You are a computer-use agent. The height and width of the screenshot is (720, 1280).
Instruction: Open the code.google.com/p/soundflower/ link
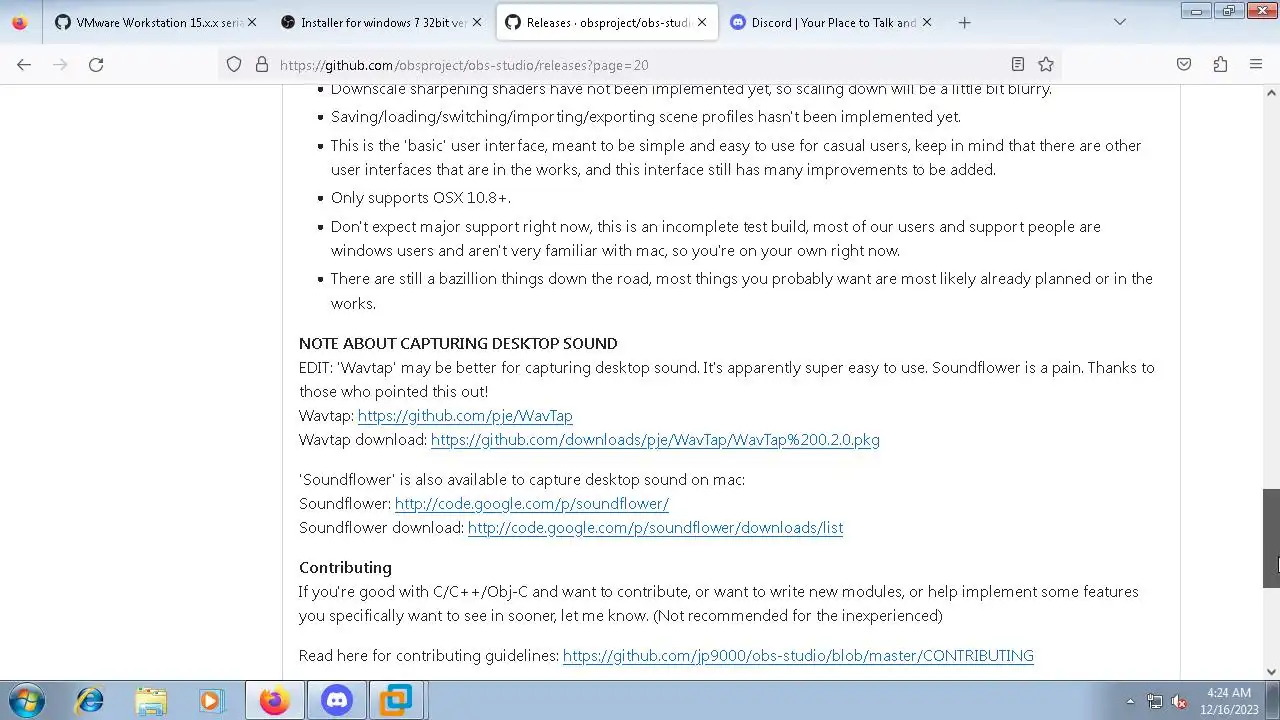click(532, 503)
